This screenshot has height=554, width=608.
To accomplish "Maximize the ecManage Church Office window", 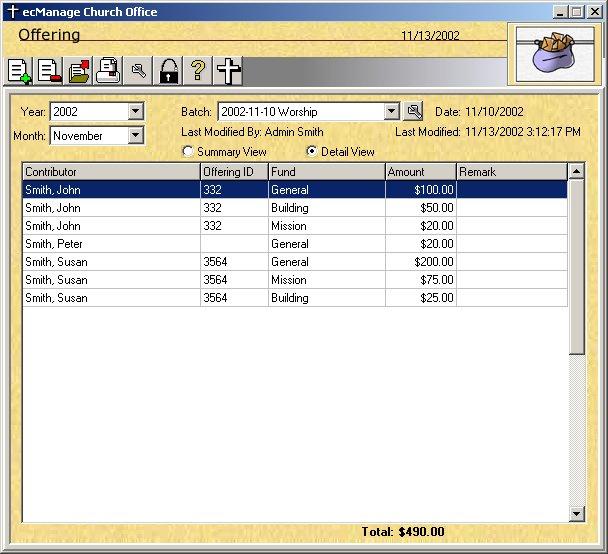I will pyautogui.click(x=577, y=12).
